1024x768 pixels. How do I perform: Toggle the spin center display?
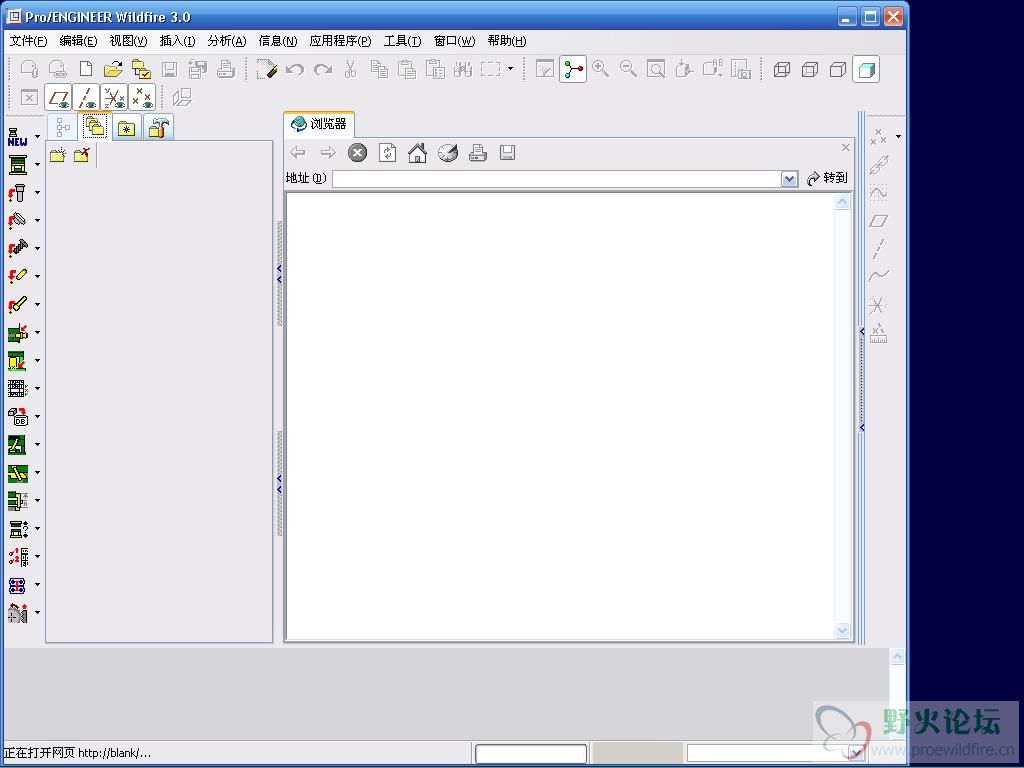click(573, 69)
